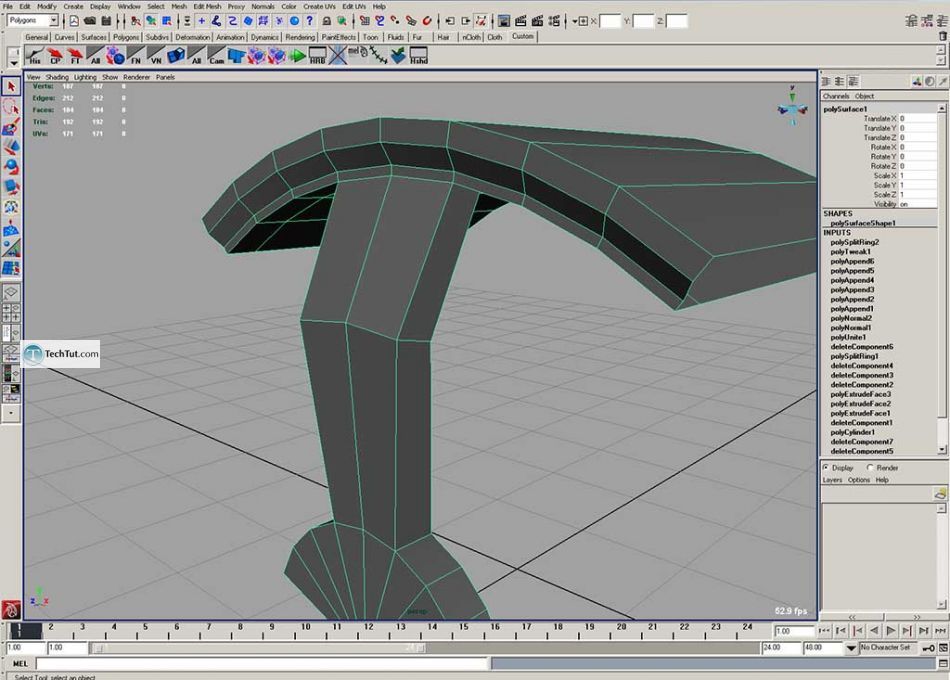Open Options menu in layer editor
The height and width of the screenshot is (680, 950).
click(859, 480)
